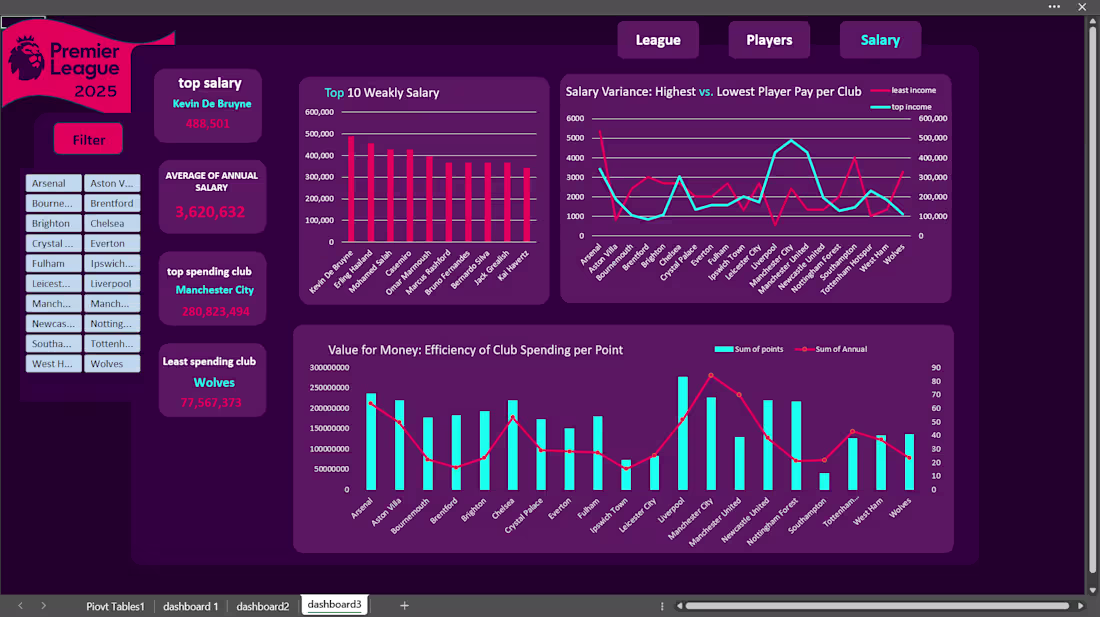Open the three-dot options menu at top right

tap(1054, 7)
